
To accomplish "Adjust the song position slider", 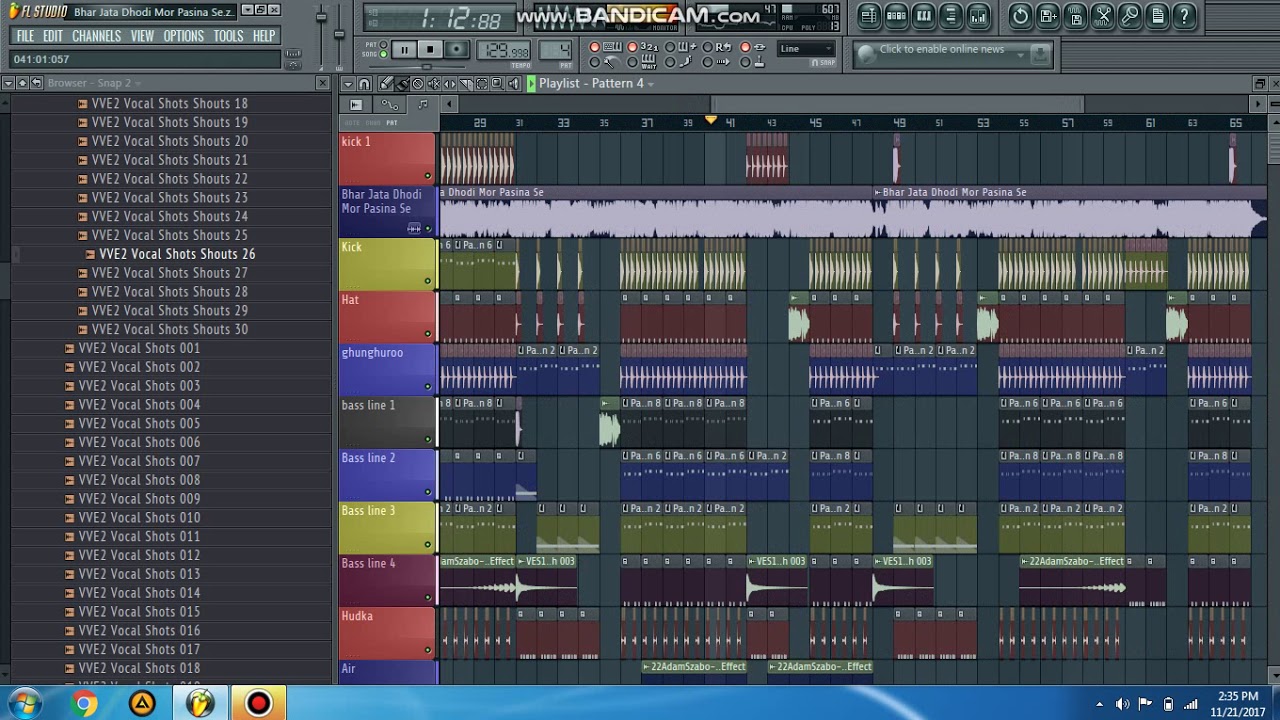I will [x=427, y=67].
